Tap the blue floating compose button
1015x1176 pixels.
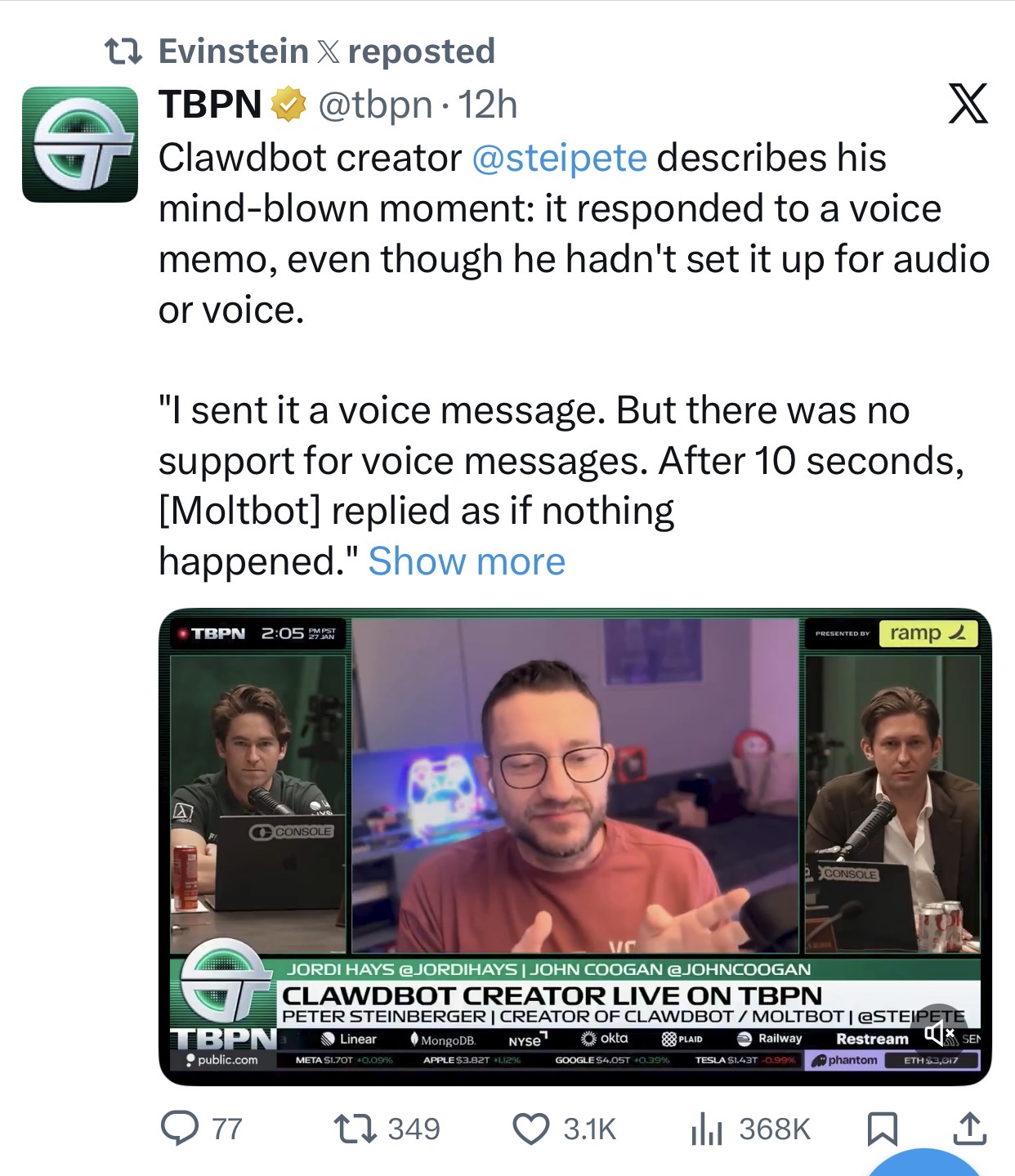tap(923, 1162)
